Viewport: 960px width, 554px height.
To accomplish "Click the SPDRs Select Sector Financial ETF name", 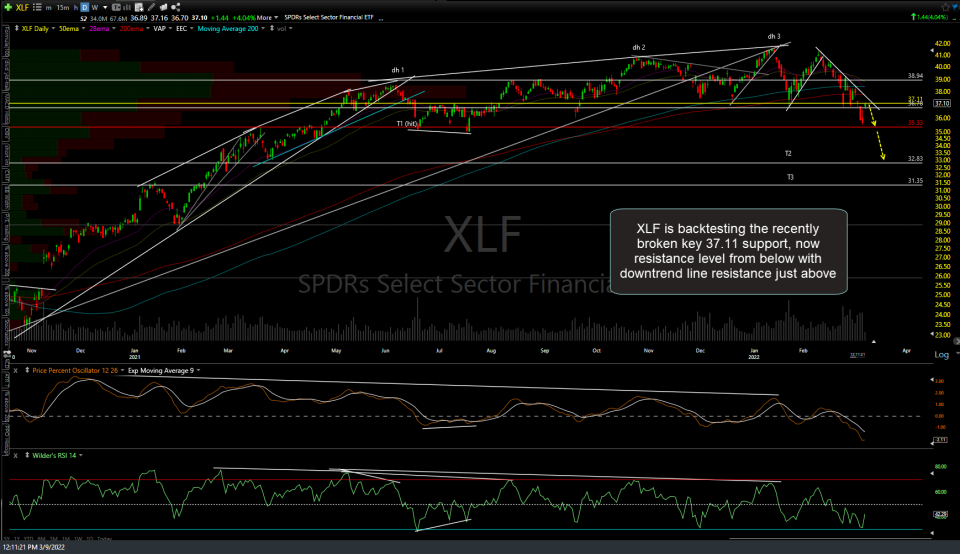I will point(329,17).
